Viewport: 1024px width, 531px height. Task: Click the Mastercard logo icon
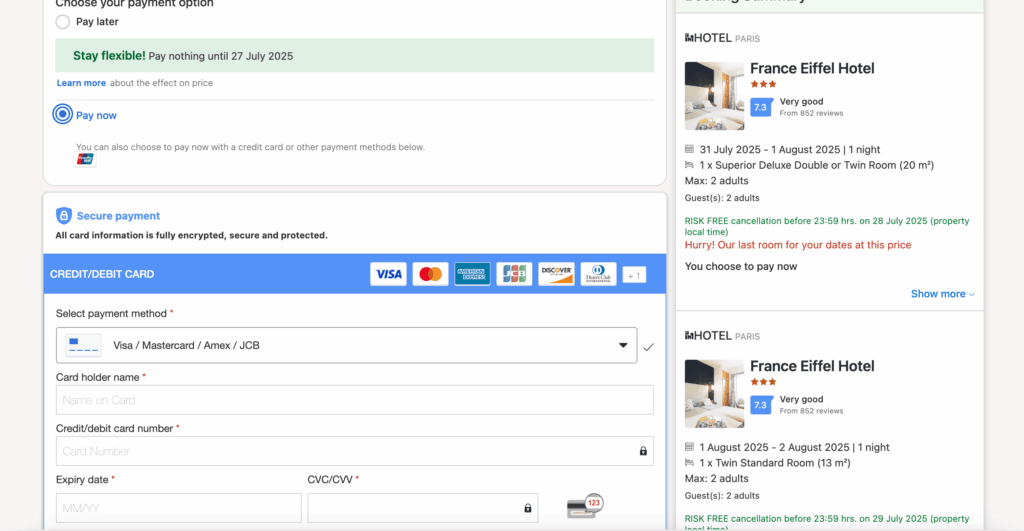[x=430, y=274]
